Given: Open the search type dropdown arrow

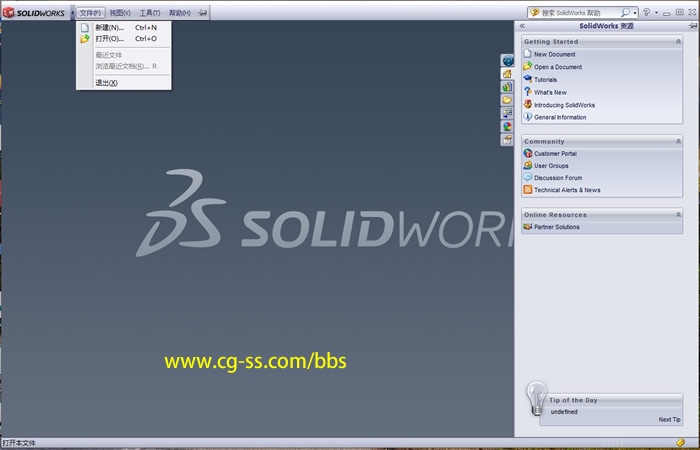Looking at the screenshot, I should click(635, 13).
